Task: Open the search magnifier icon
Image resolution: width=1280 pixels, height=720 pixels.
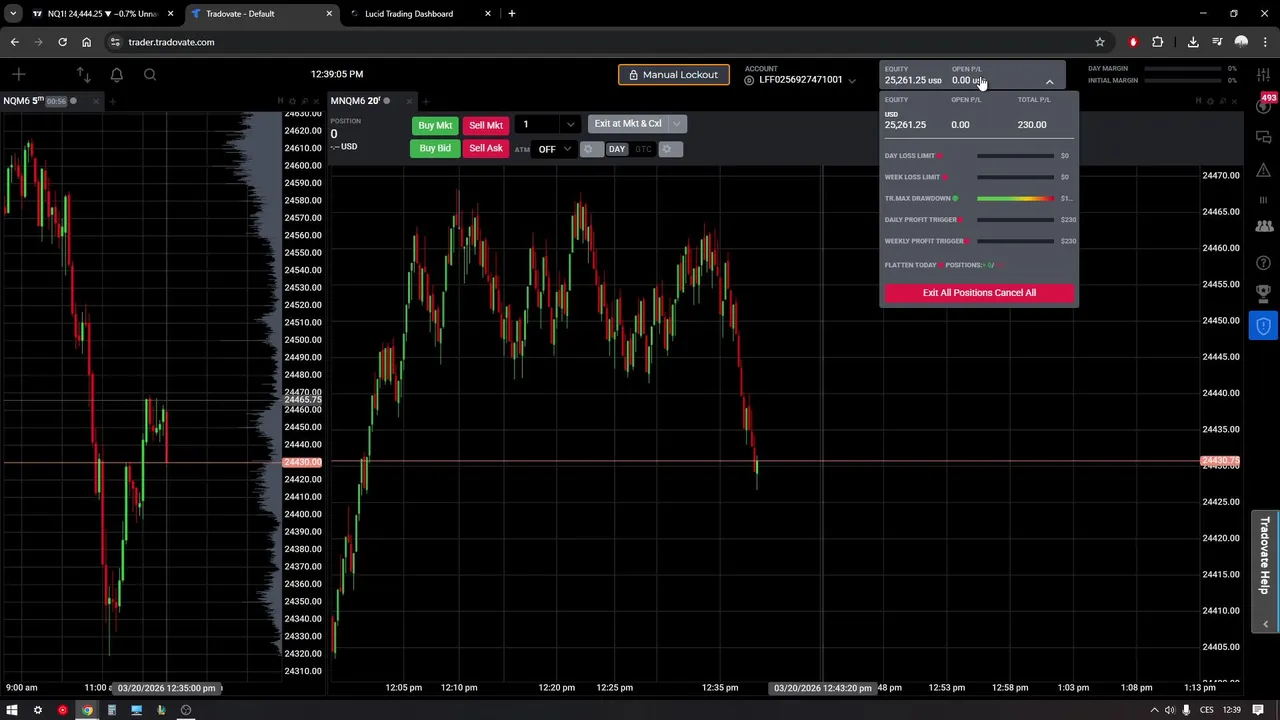Action: tap(150, 74)
